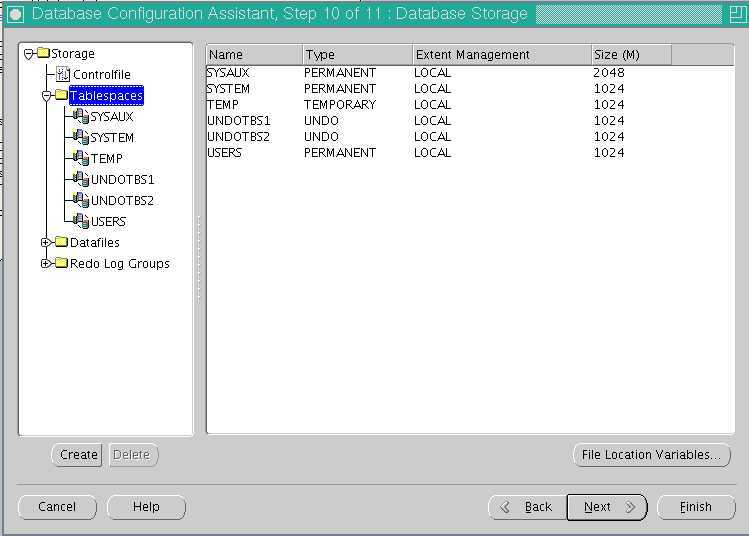The image size is (749, 536).
Task: Click the UNDOTBS1 tablespace icon
Action: 81,179
